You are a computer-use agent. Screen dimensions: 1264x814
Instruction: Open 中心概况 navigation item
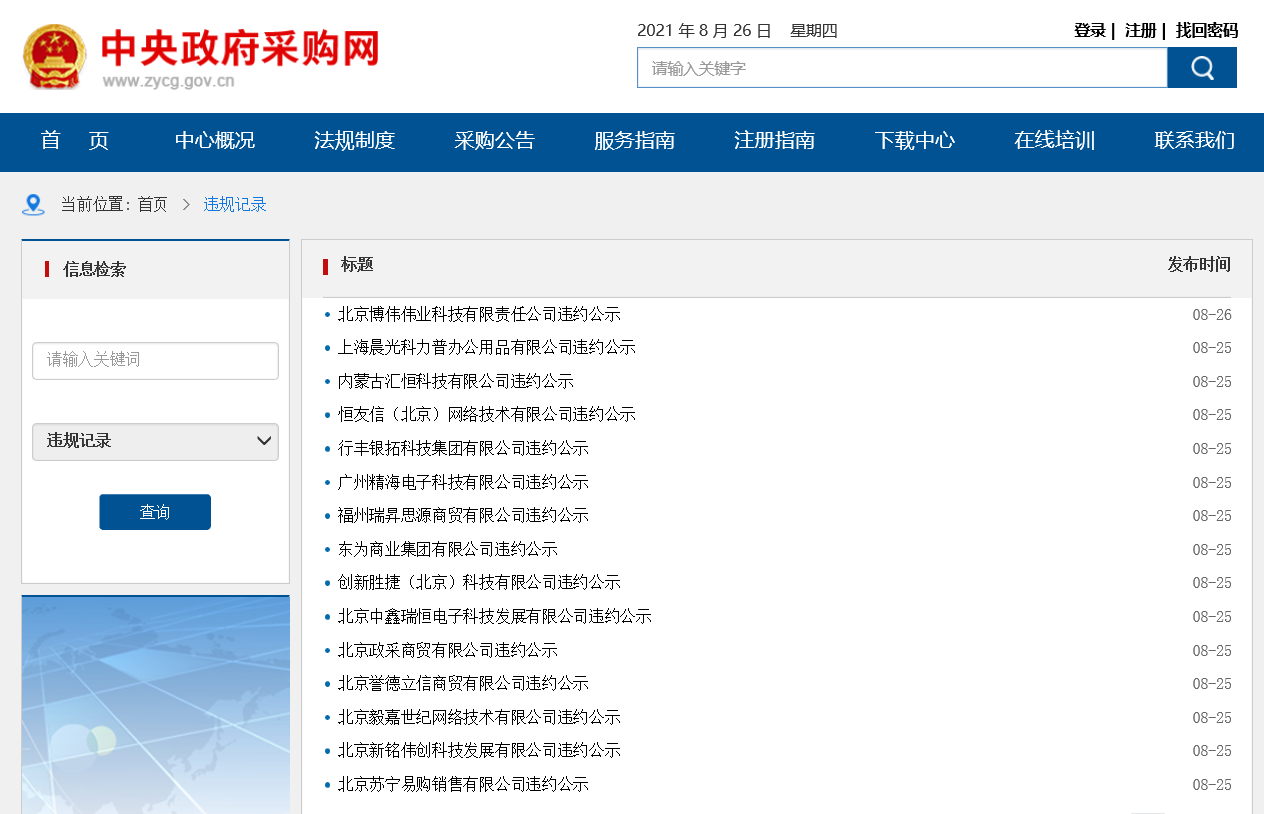point(215,141)
